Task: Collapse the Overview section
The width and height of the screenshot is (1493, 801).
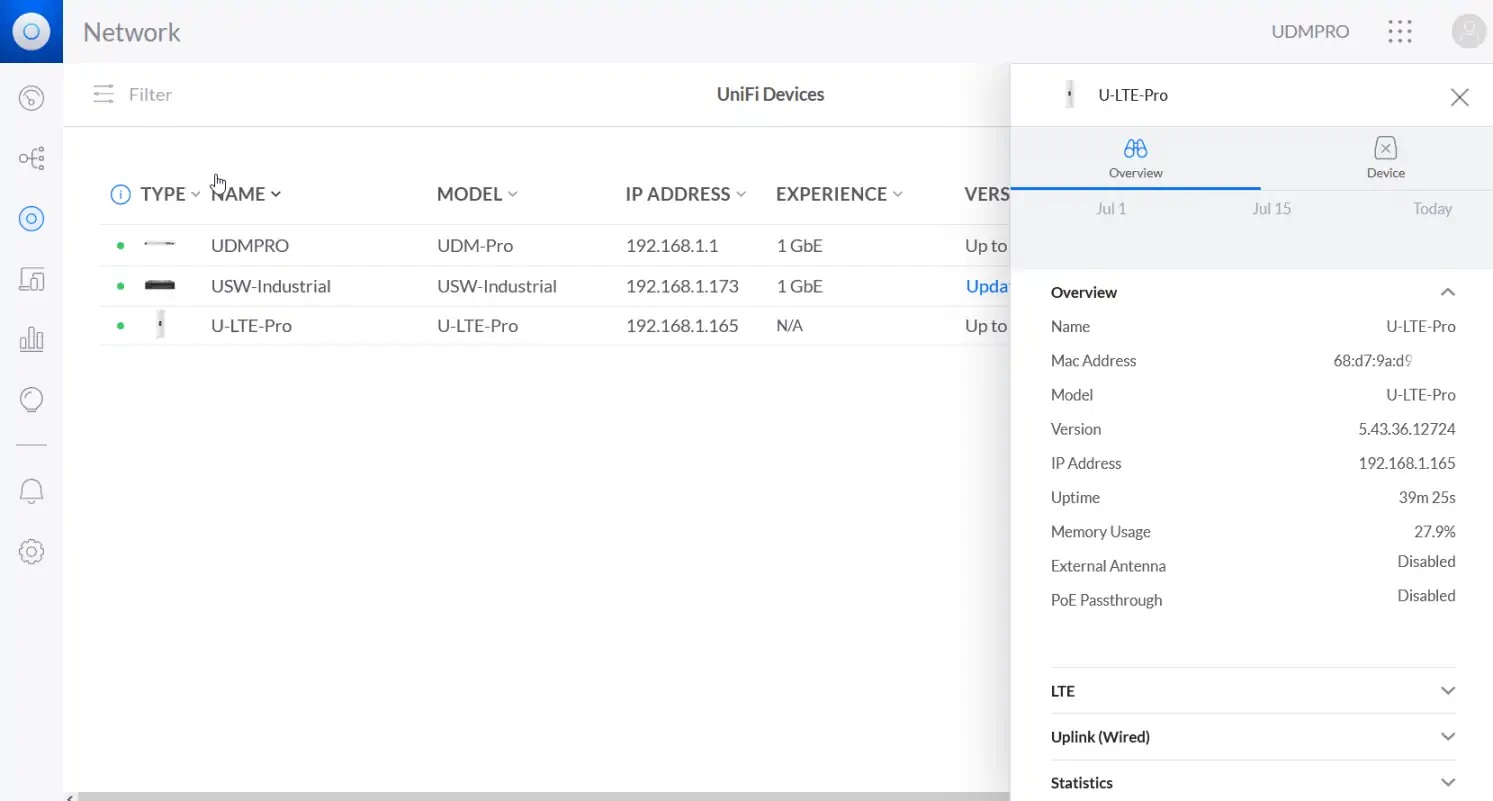Action: point(1447,292)
